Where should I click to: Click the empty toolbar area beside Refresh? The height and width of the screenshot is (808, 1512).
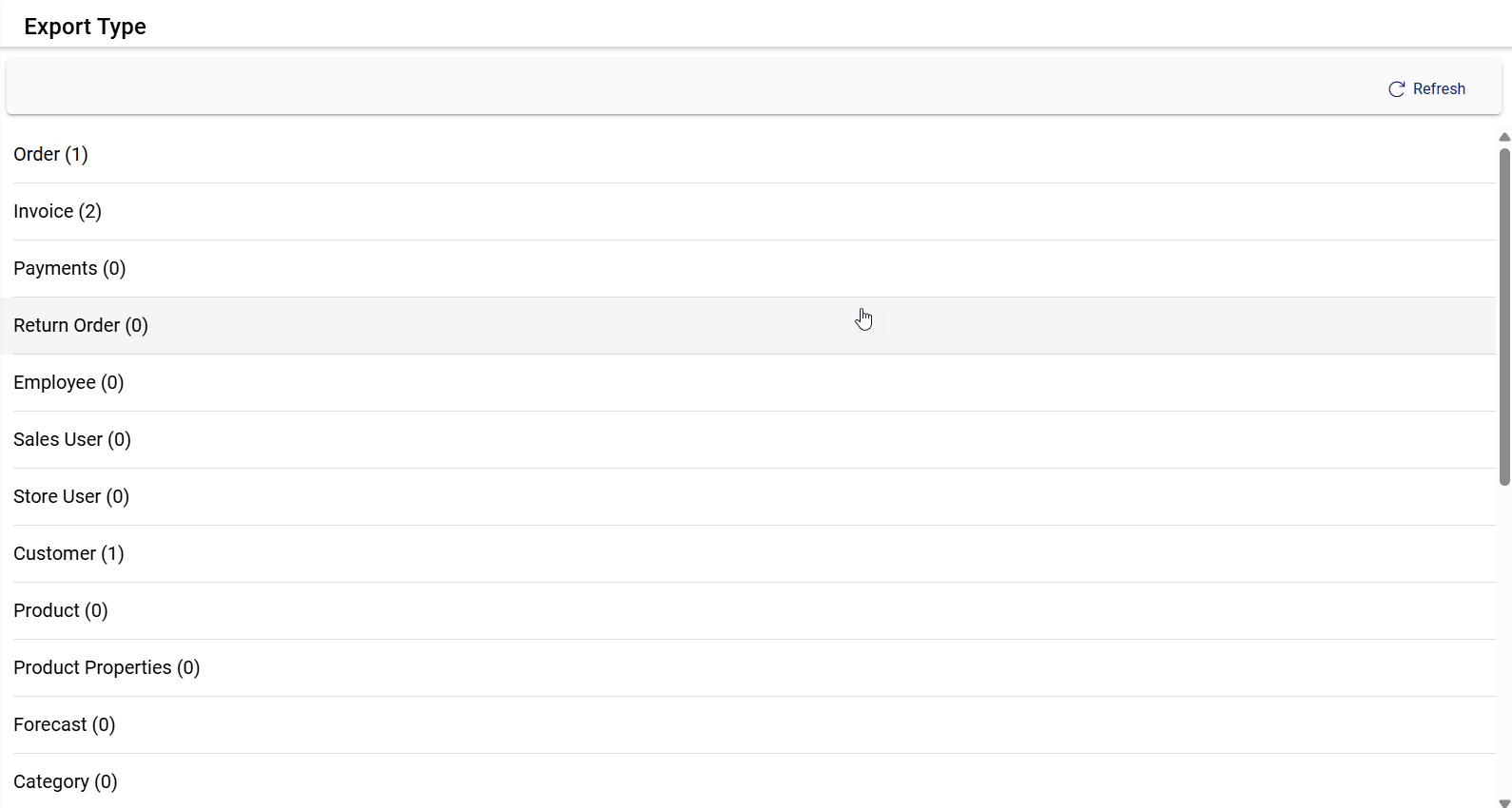(666, 88)
